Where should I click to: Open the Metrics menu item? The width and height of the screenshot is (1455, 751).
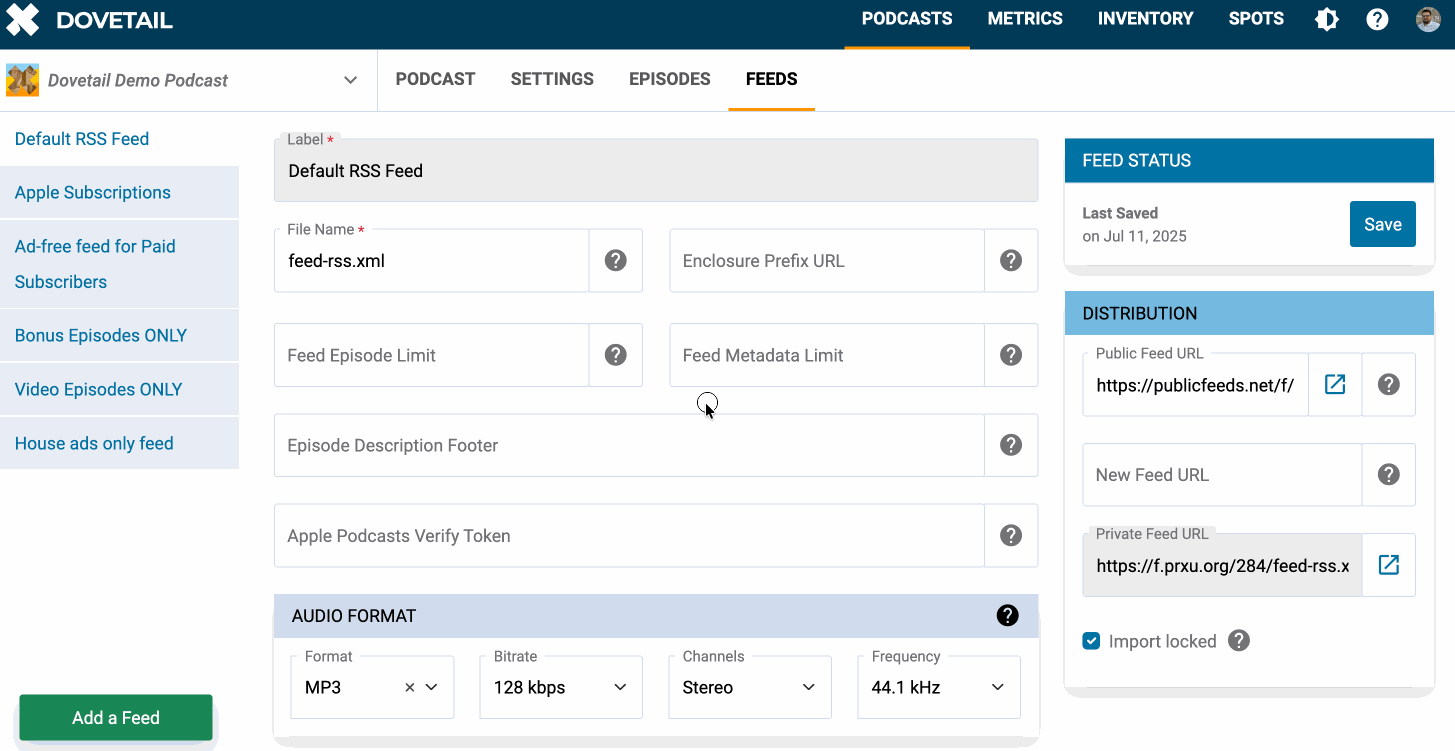pyautogui.click(x=1024, y=19)
